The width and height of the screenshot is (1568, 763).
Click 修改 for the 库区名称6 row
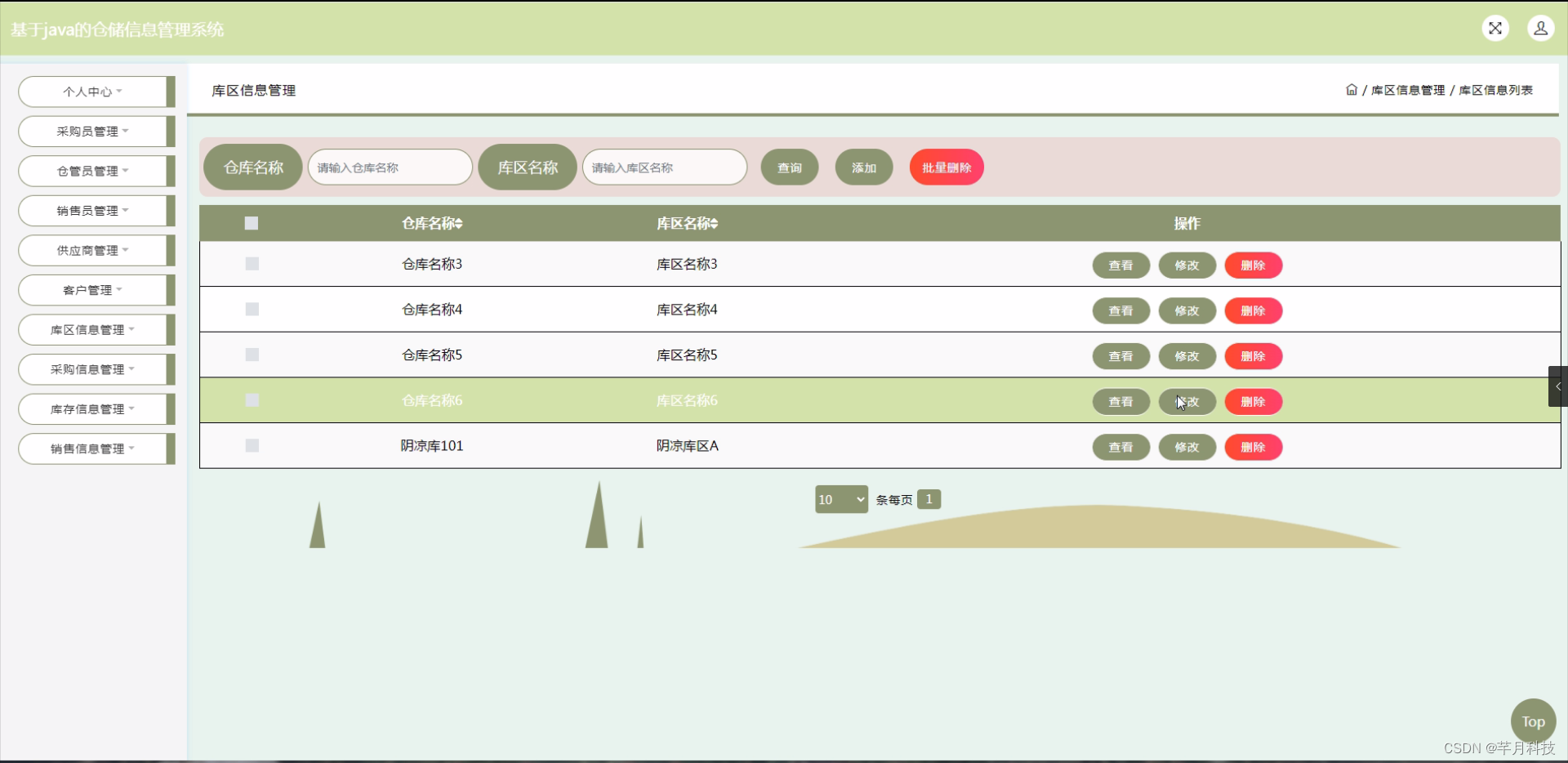(x=1186, y=401)
